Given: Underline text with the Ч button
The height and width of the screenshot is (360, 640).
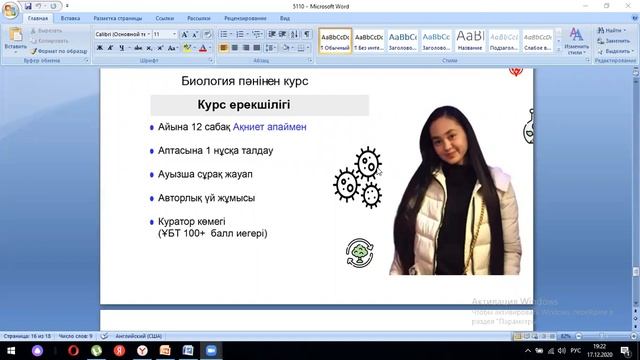Looking at the screenshot, I should [x=121, y=48].
